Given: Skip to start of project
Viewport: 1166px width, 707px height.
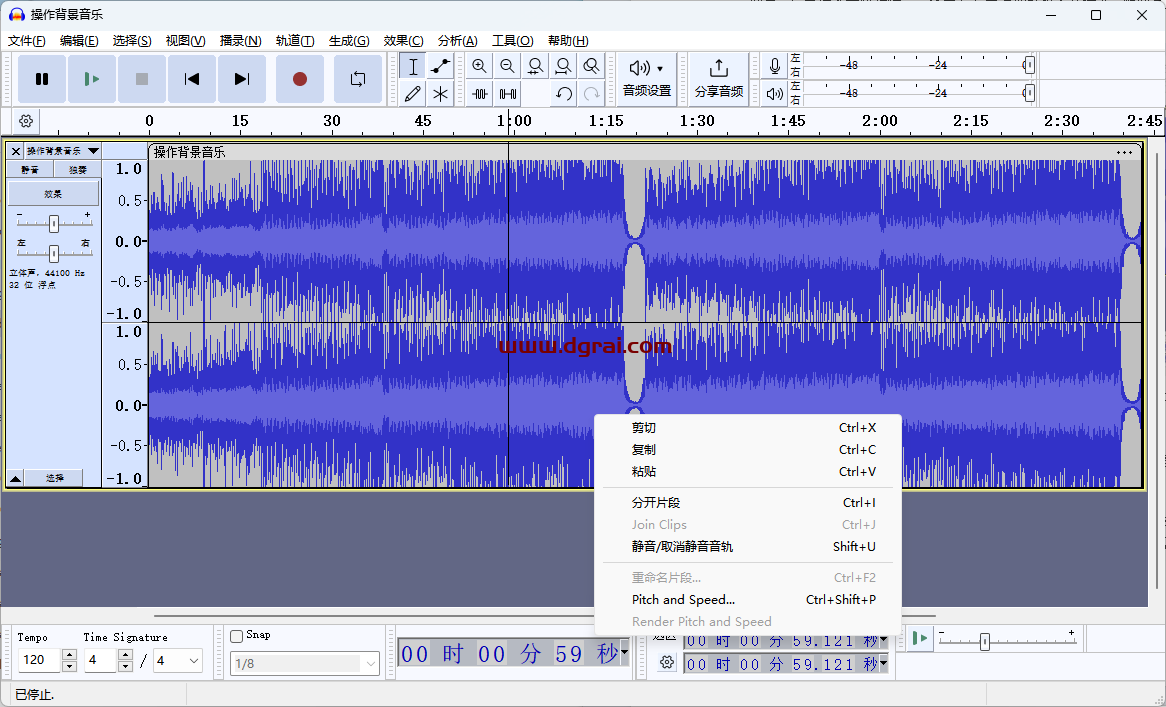Looking at the screenshot, I should [x=192, y=79].
